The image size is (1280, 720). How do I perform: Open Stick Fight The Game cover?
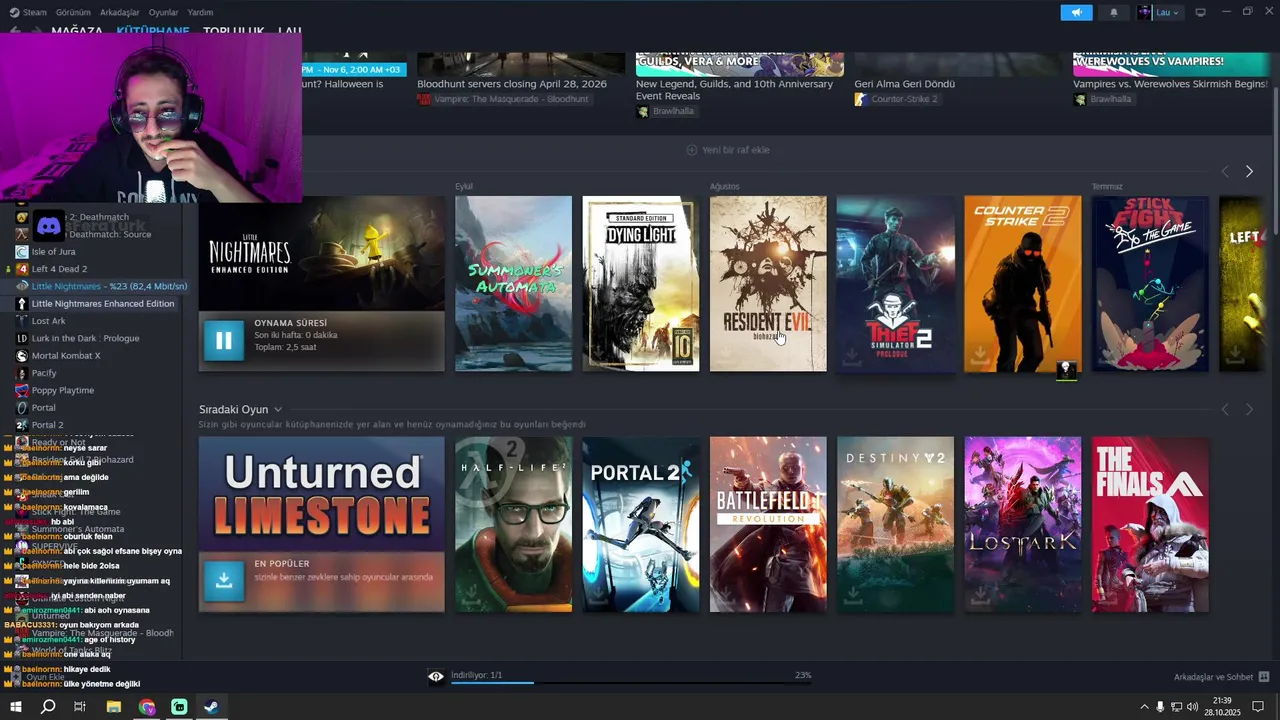(x=1150, y=284)
